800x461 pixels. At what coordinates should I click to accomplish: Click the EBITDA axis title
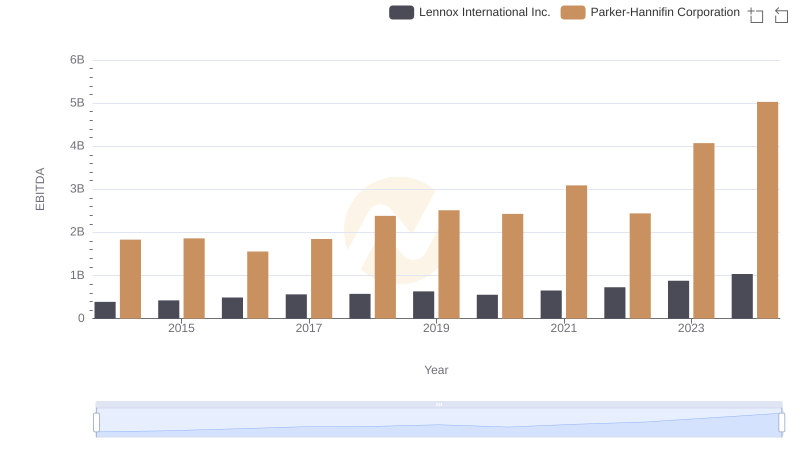click(x=40, y=189)
